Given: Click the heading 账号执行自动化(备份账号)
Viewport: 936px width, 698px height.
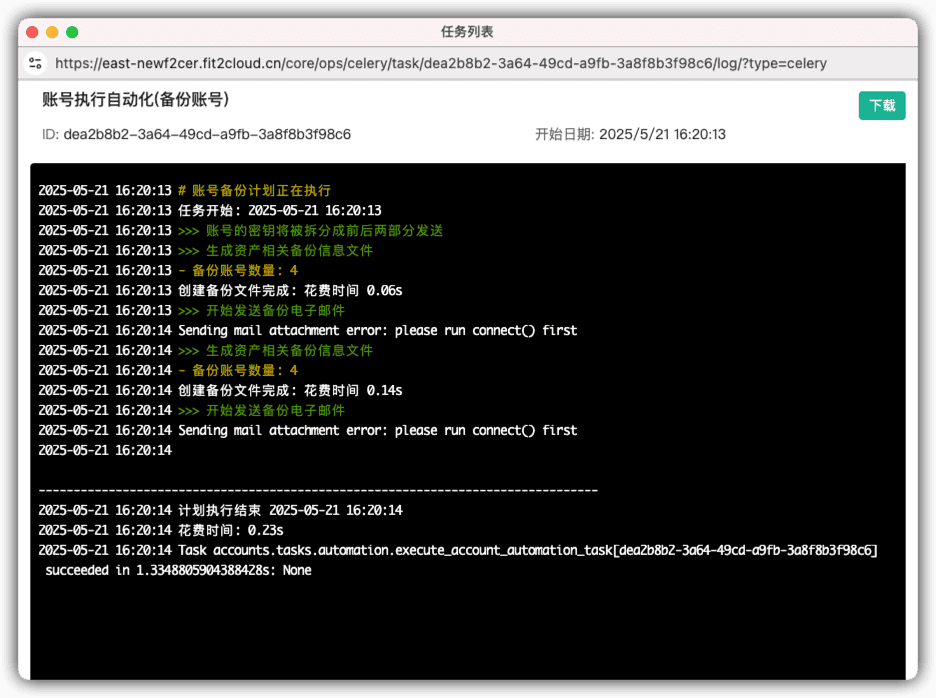Looking at the screenshot, I should pyautogui.click(x=136, y=99).
